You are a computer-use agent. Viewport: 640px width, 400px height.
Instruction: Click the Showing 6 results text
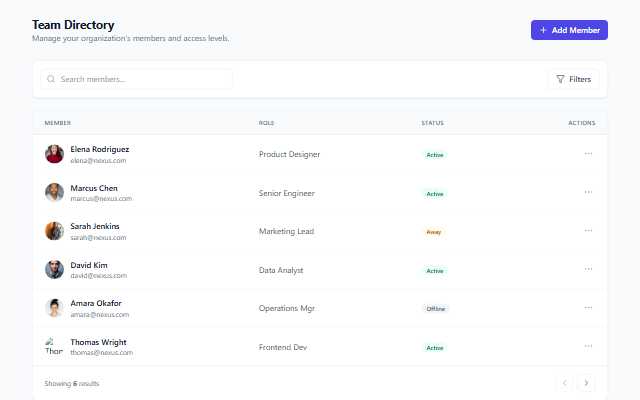72,383
